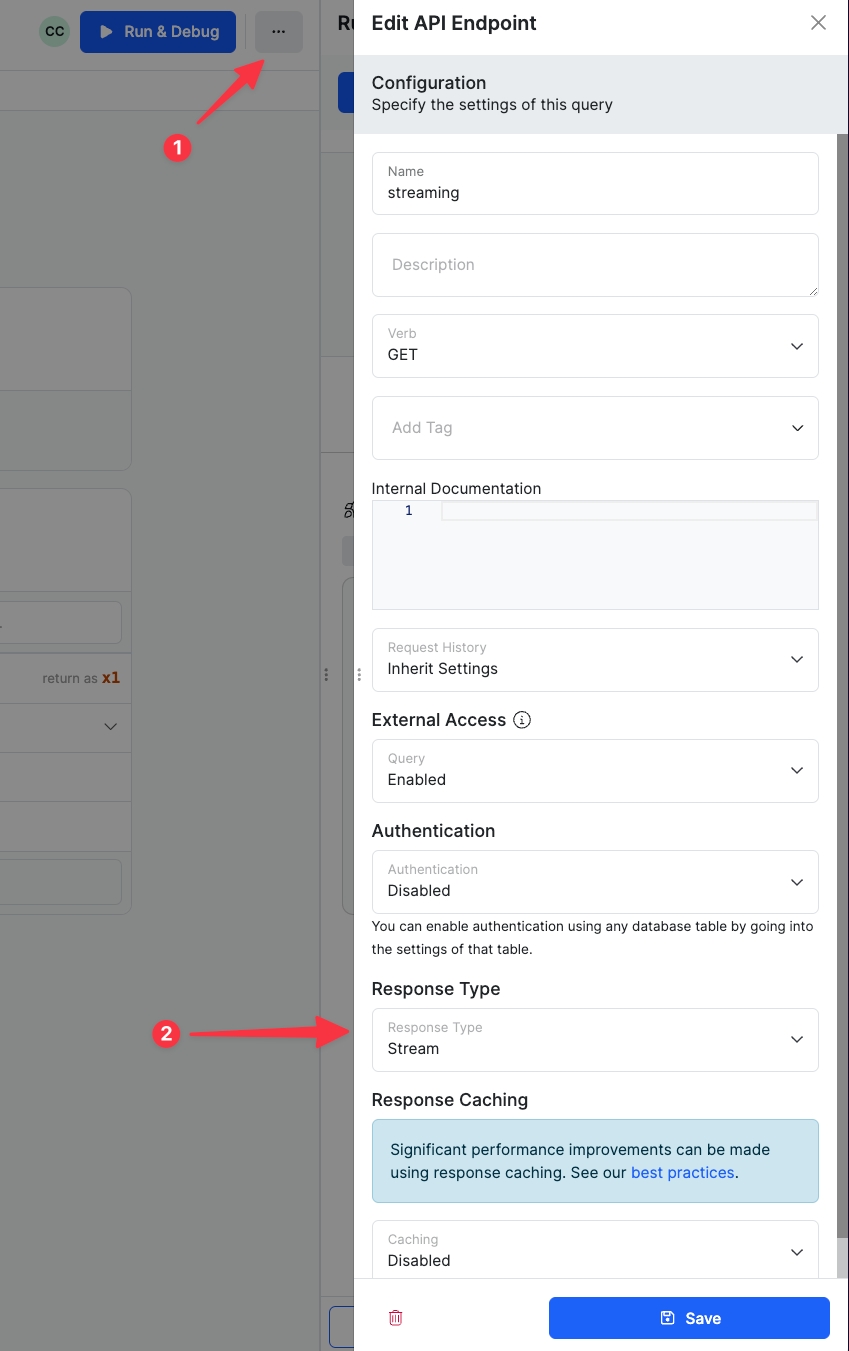Click the Save disk icon
Viewport: 849px width, 1351px height.
click(x=668, y=1318)
